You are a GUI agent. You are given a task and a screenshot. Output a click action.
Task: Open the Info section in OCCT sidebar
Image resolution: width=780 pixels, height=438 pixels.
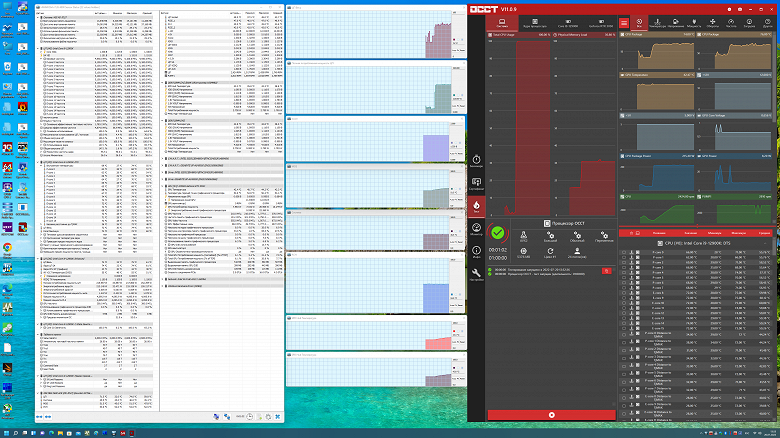click(x=476, y=252)
